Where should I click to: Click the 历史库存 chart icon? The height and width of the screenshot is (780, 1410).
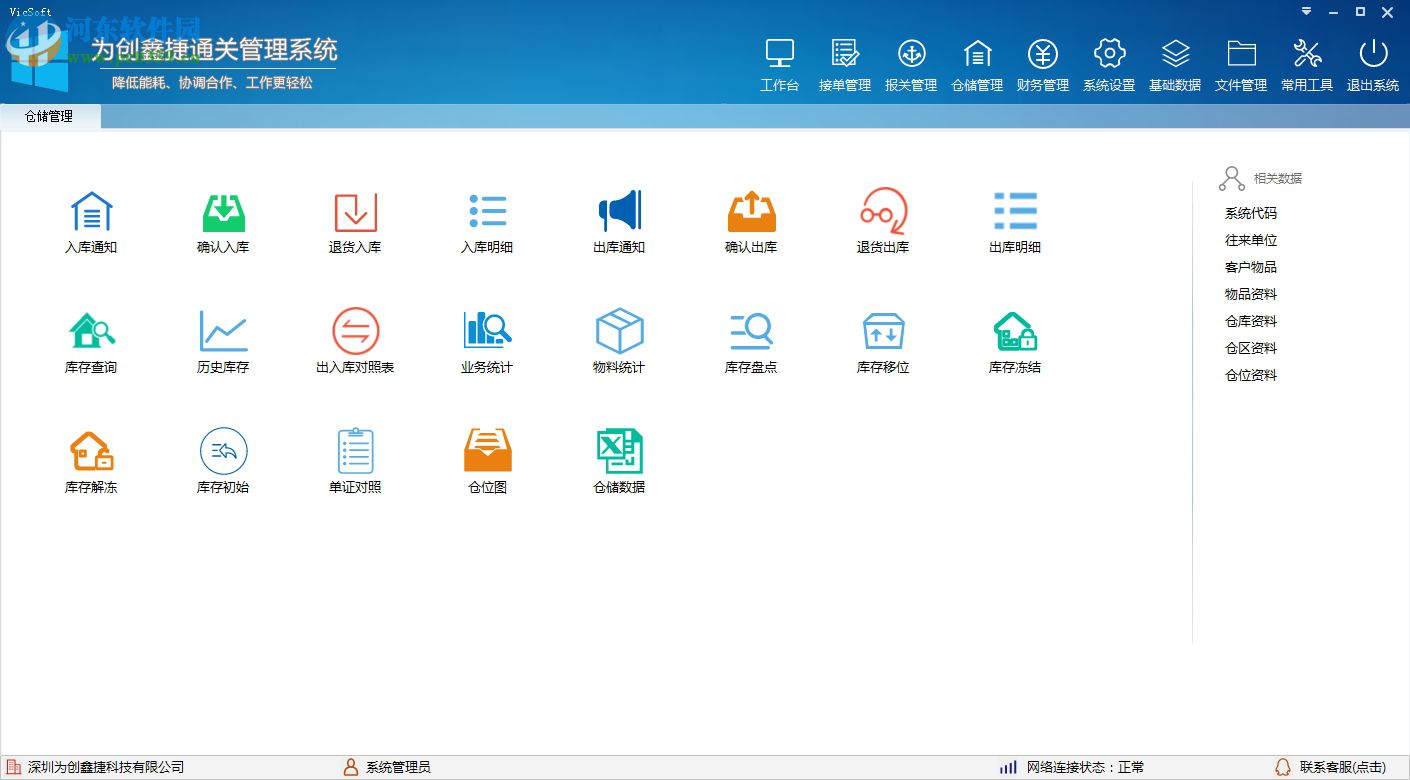223,330
